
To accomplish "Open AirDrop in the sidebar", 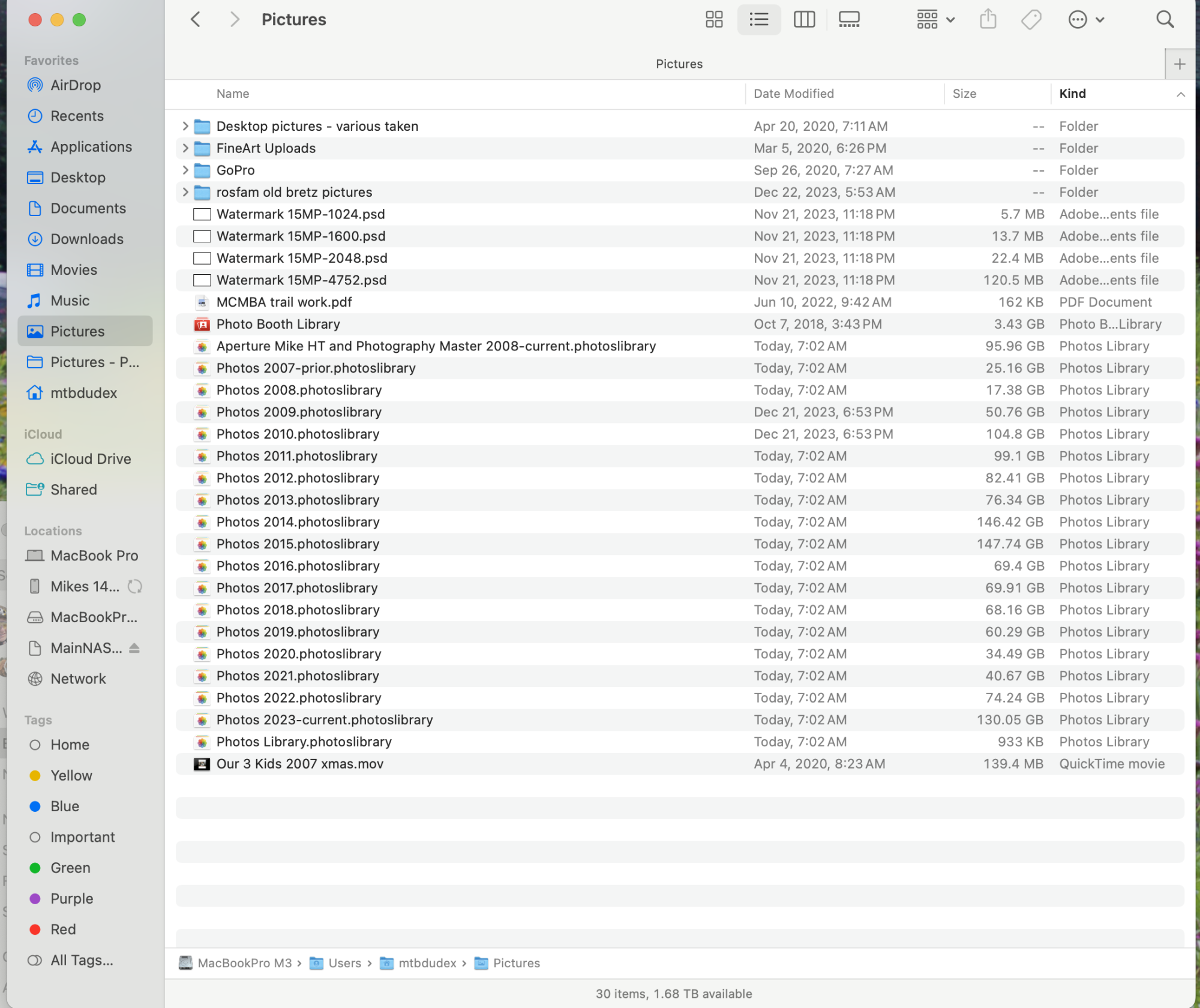I will tap(76, 85).
